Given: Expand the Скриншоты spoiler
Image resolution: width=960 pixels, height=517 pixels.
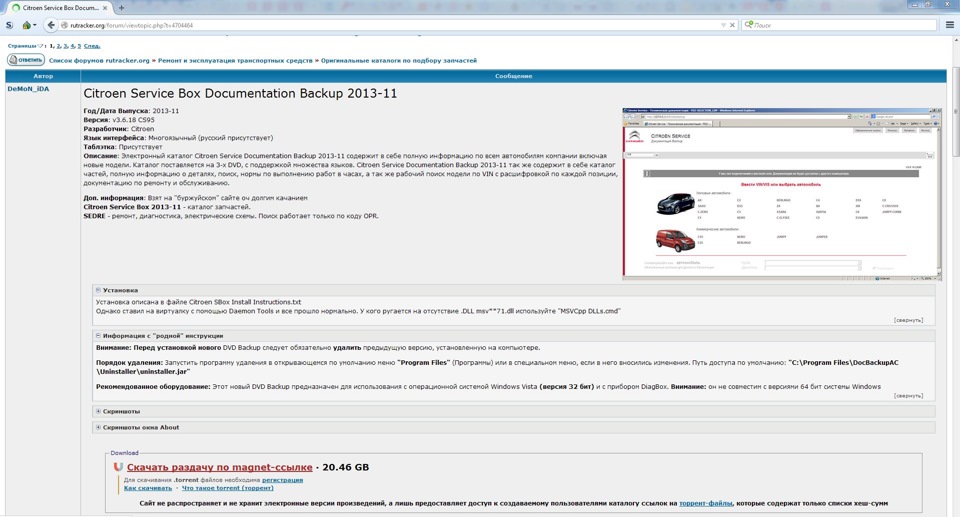Looking at the screenshot, I should (x=118, y=411).
